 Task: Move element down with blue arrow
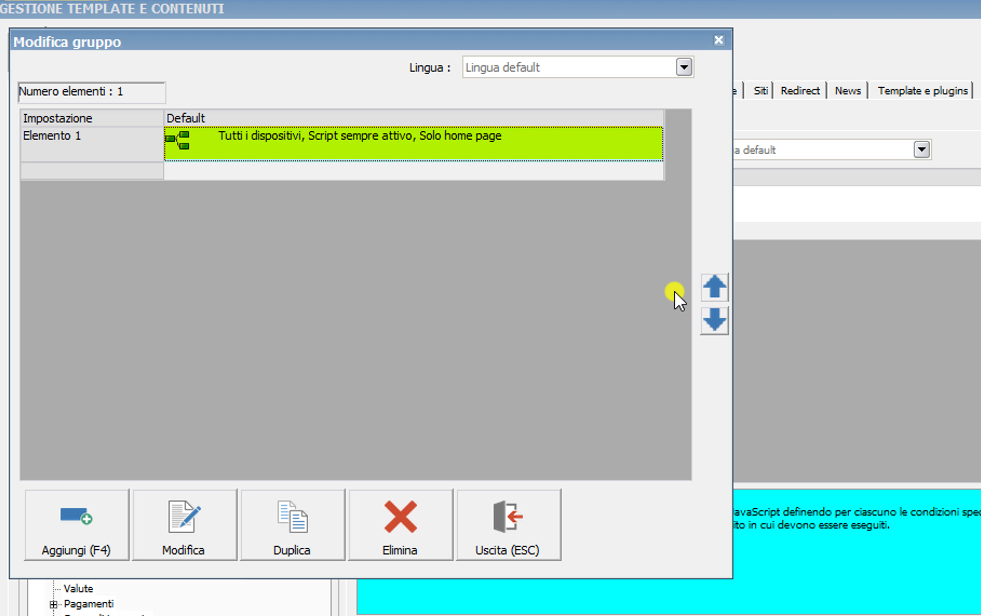pyautogui.click(x=714, y=320)
